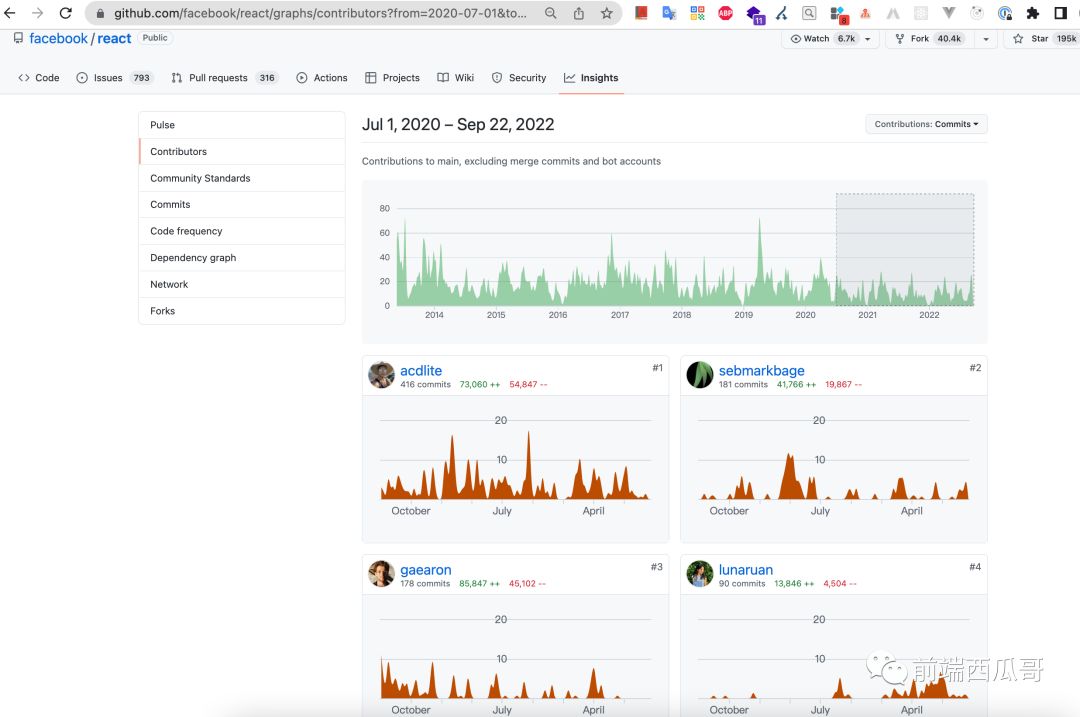Click the share page icon in address bar

tap(579, 13)
